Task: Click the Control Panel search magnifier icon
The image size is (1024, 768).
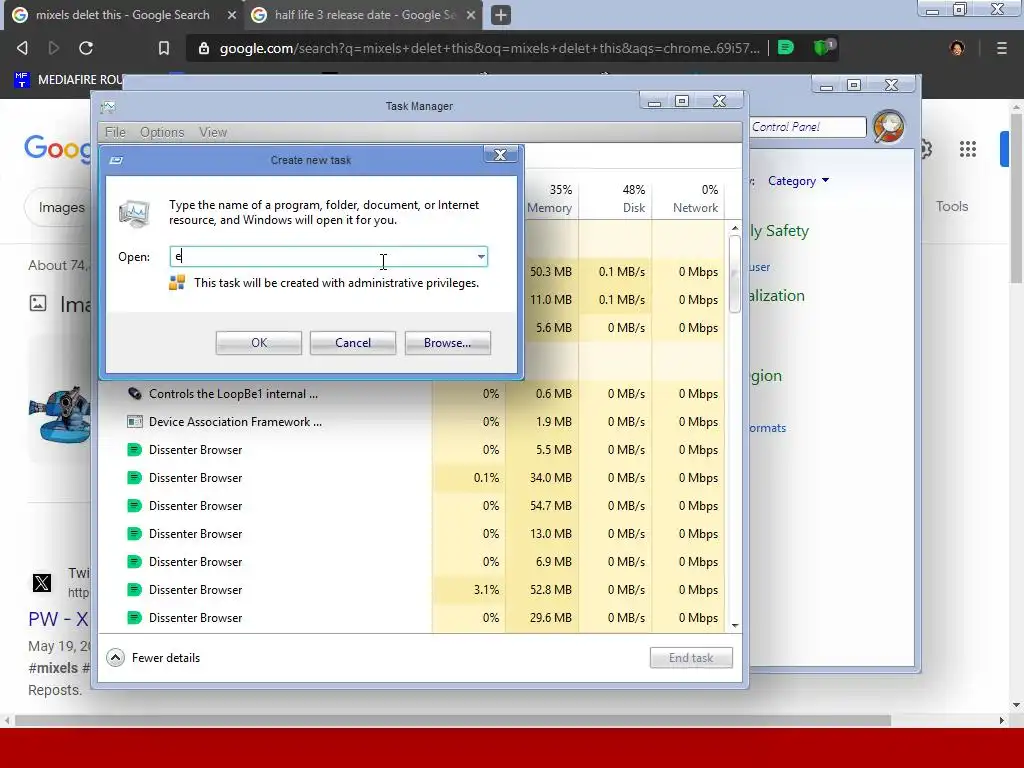Action: (x=888, y=127)
